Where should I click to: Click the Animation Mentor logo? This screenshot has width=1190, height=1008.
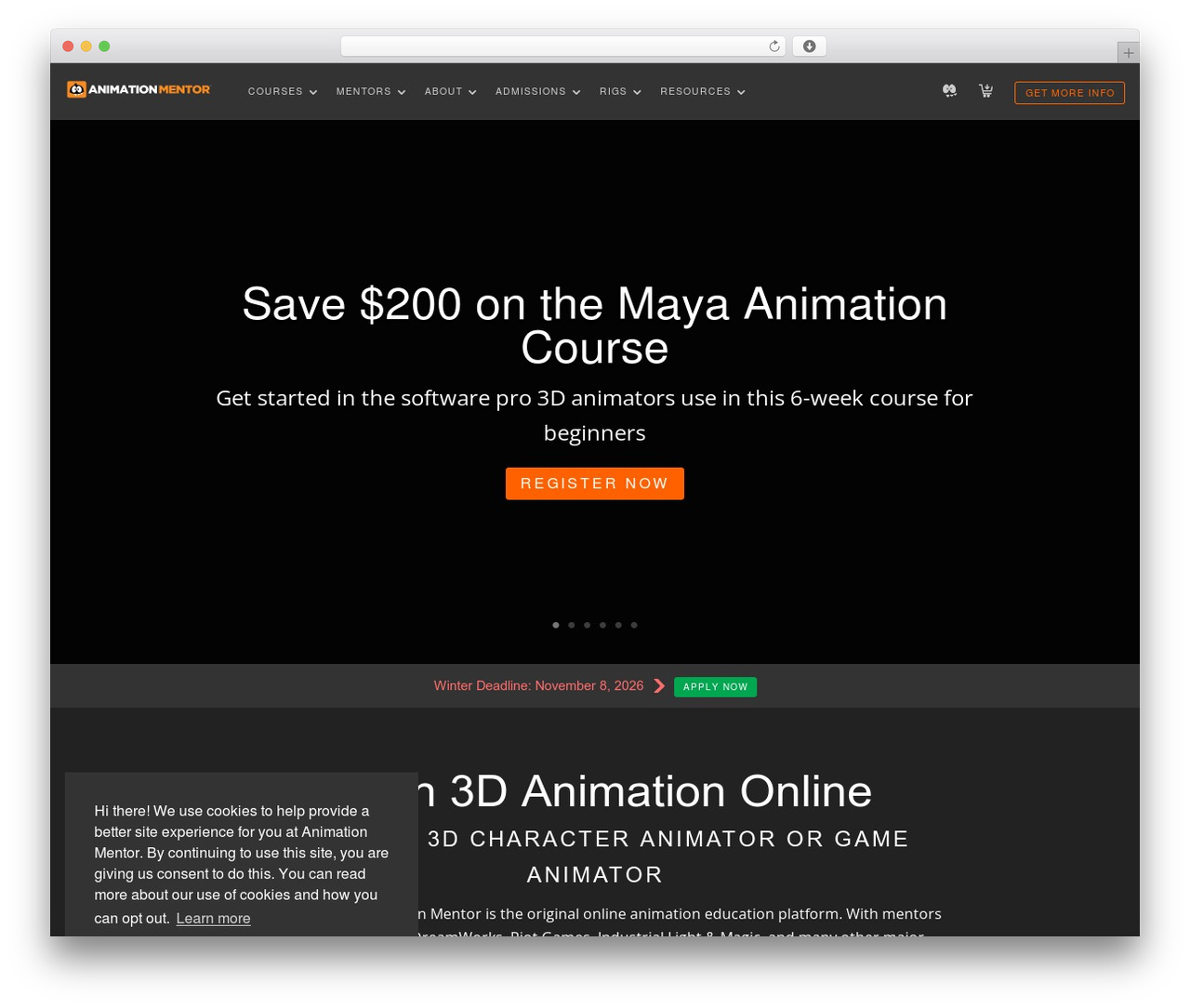click(139, 89)
